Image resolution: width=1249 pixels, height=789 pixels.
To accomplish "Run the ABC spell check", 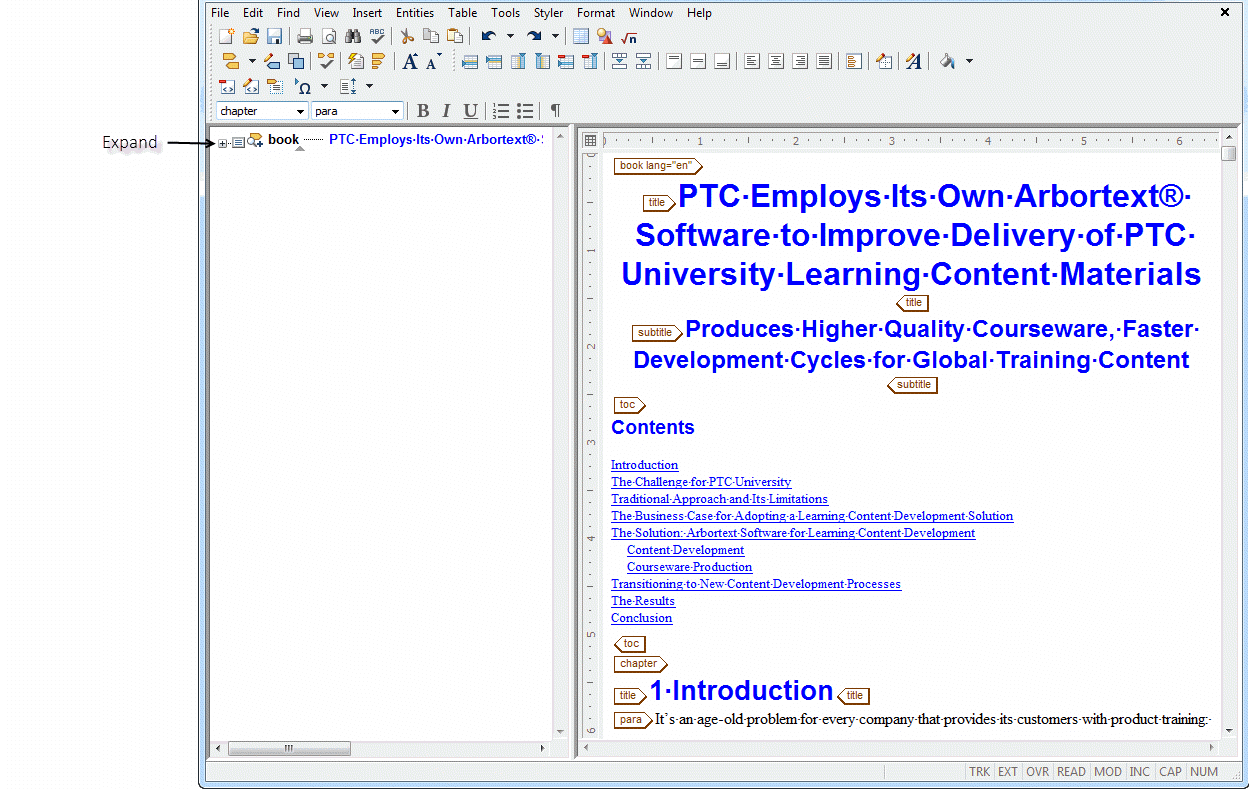I will point(377,36).
